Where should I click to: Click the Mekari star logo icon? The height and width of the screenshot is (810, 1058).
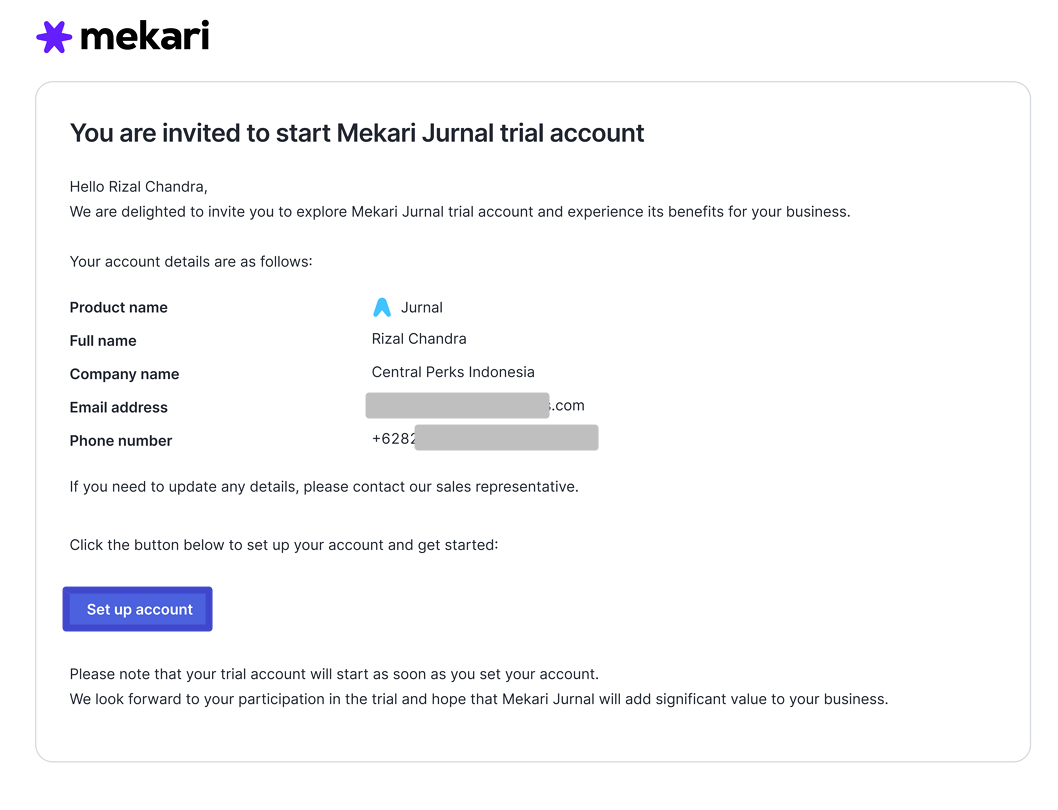pyautogui.click(x=54, y=37)
